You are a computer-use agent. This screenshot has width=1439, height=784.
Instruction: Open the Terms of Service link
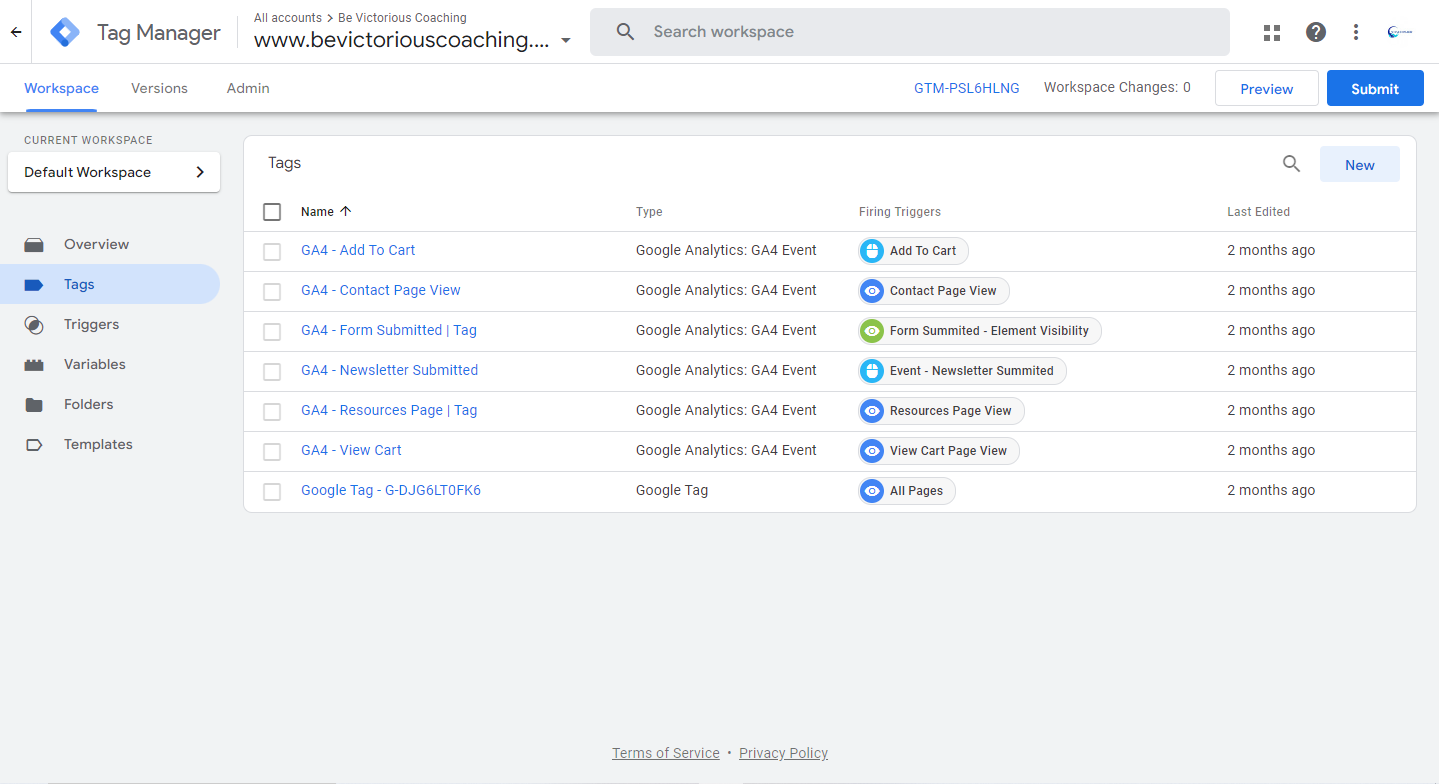point(666,753)
